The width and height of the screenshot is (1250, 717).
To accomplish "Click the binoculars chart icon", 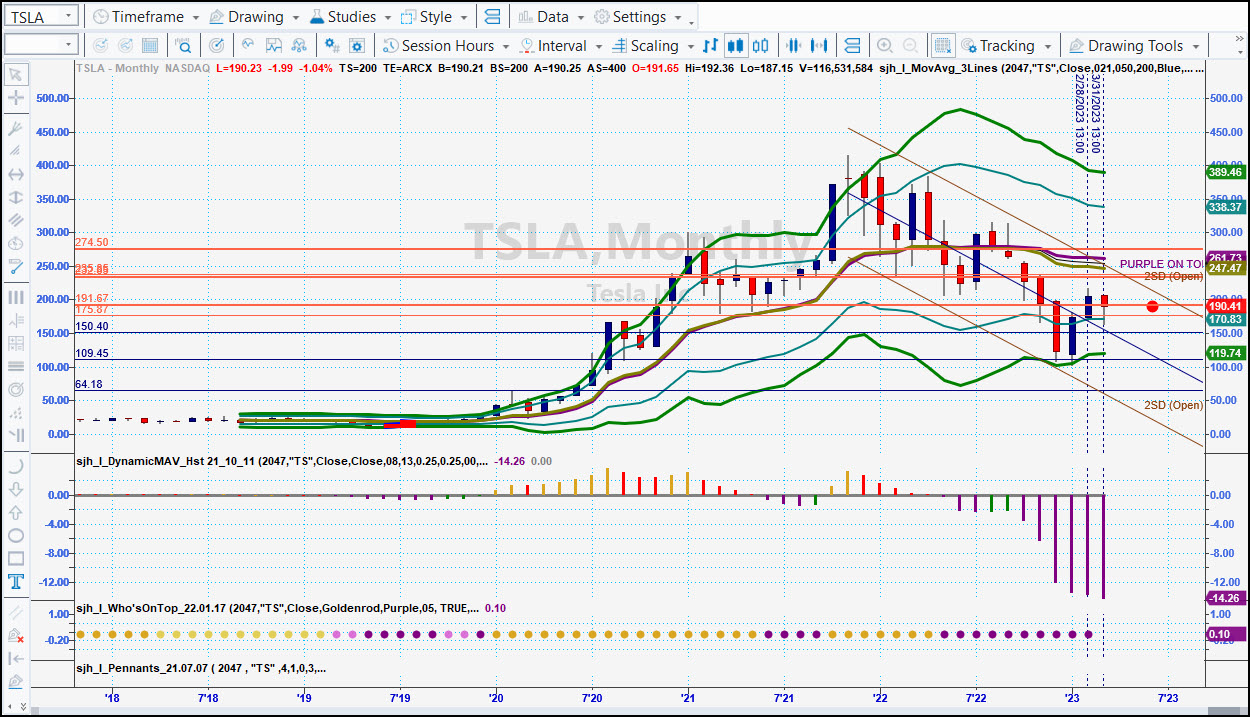I will pos(298,46).
